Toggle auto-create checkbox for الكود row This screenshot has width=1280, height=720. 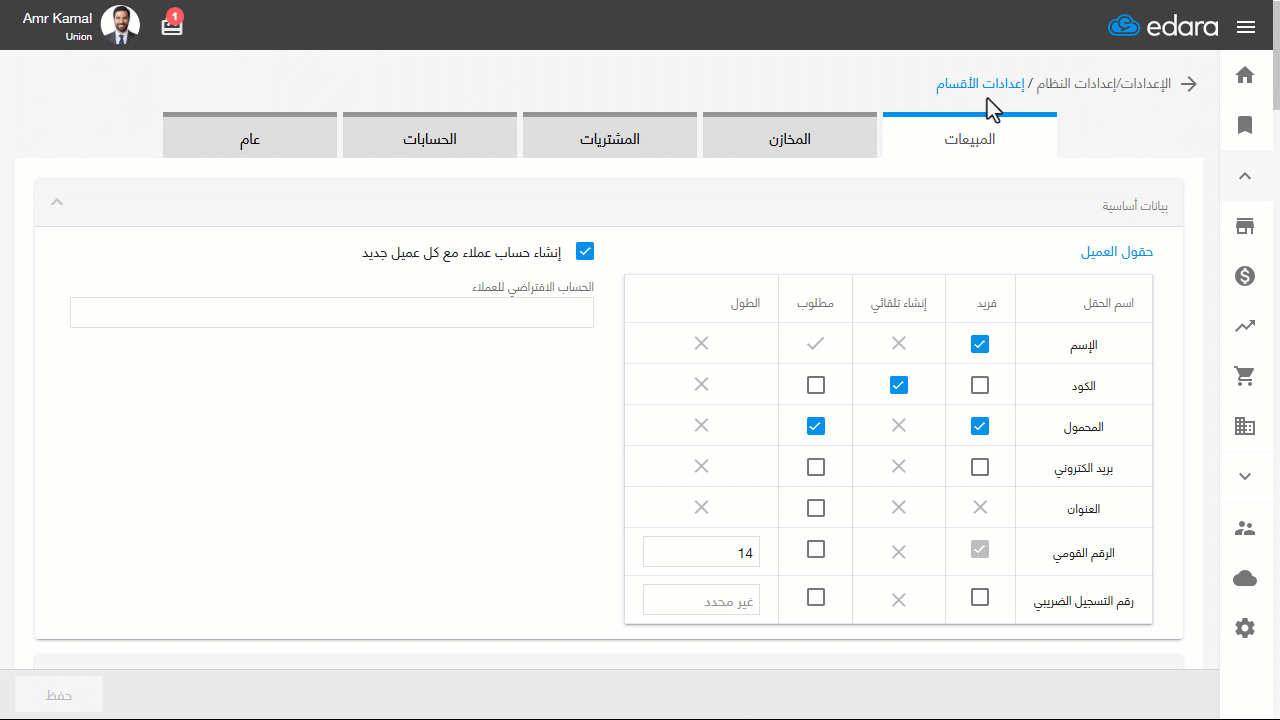click(x=899, y=385)
